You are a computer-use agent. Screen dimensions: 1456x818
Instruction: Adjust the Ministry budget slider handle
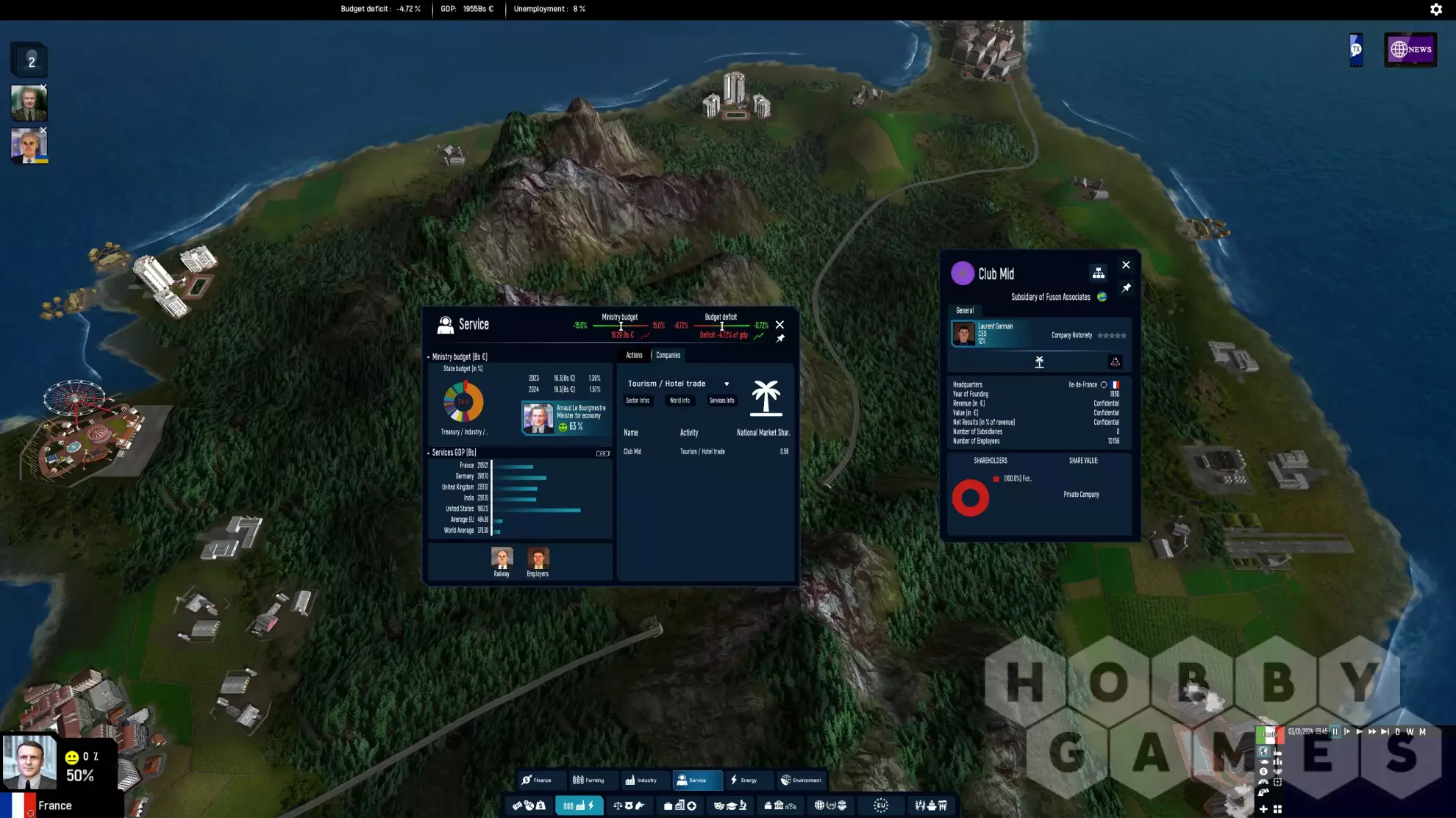point(621,326)
